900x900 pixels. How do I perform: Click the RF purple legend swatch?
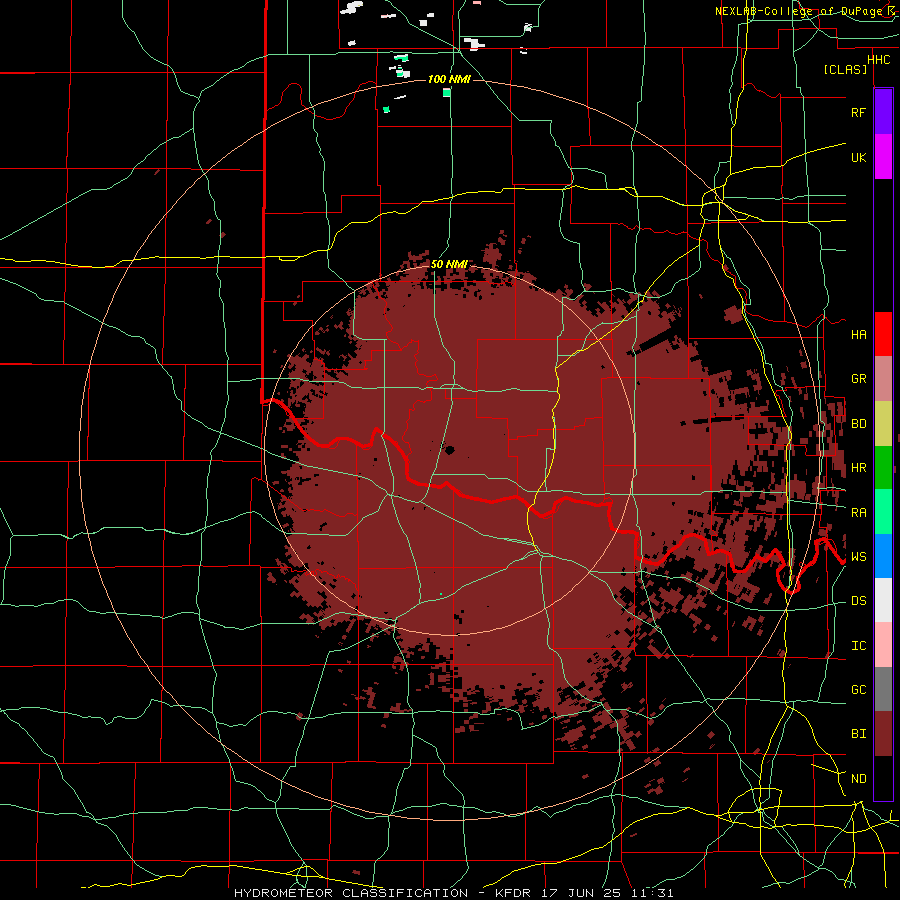point(883,112)
